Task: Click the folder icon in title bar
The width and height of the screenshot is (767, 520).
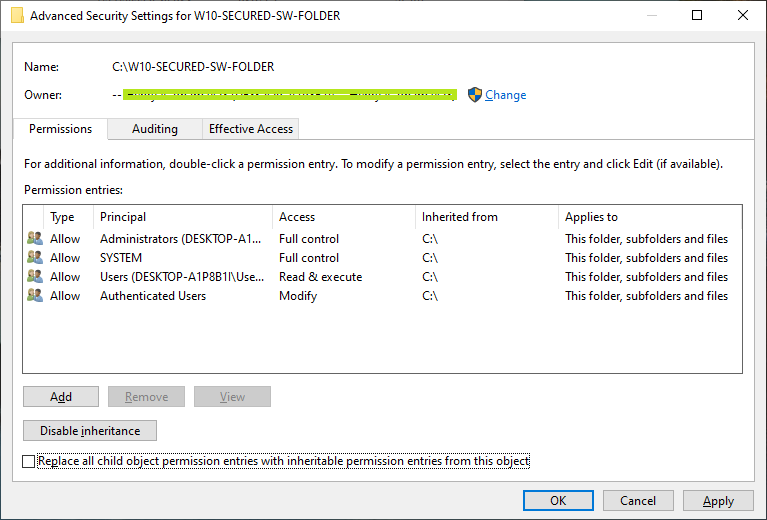Action: point(17,15)
